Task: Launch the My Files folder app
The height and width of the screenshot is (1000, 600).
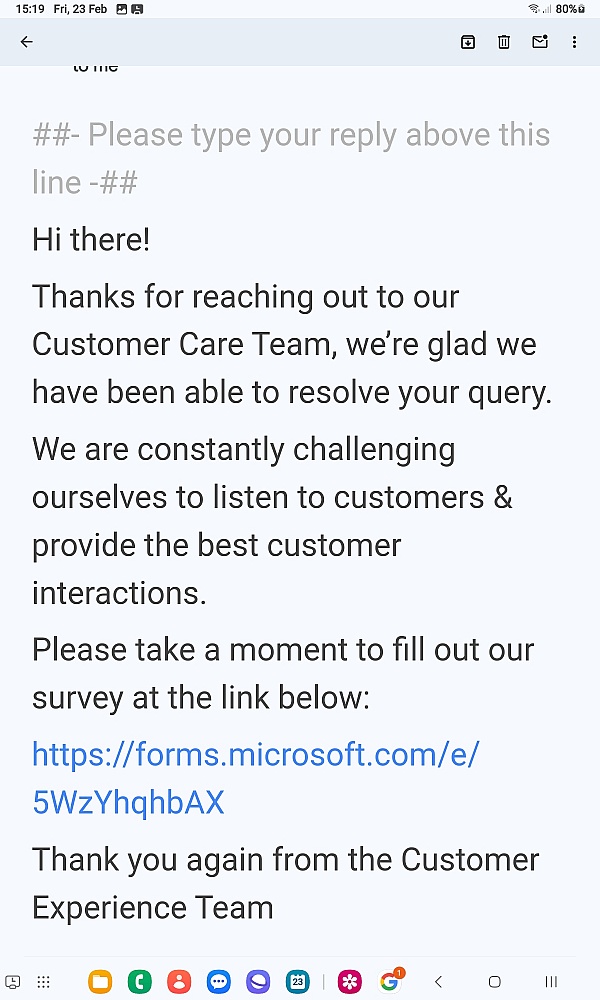Action: [100, 982]
